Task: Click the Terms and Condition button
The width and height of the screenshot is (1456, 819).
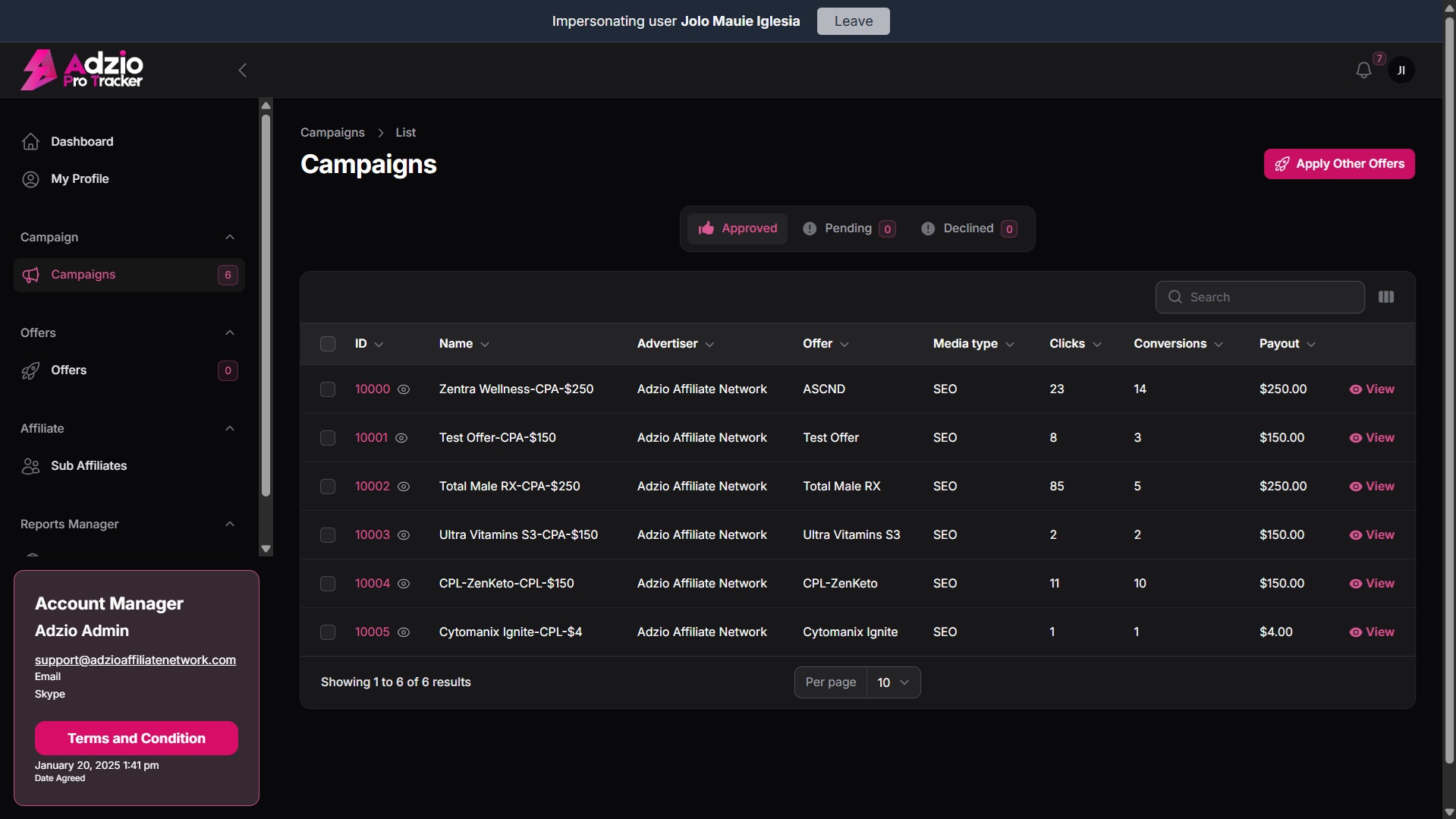Action: click(x=137, y=739)
